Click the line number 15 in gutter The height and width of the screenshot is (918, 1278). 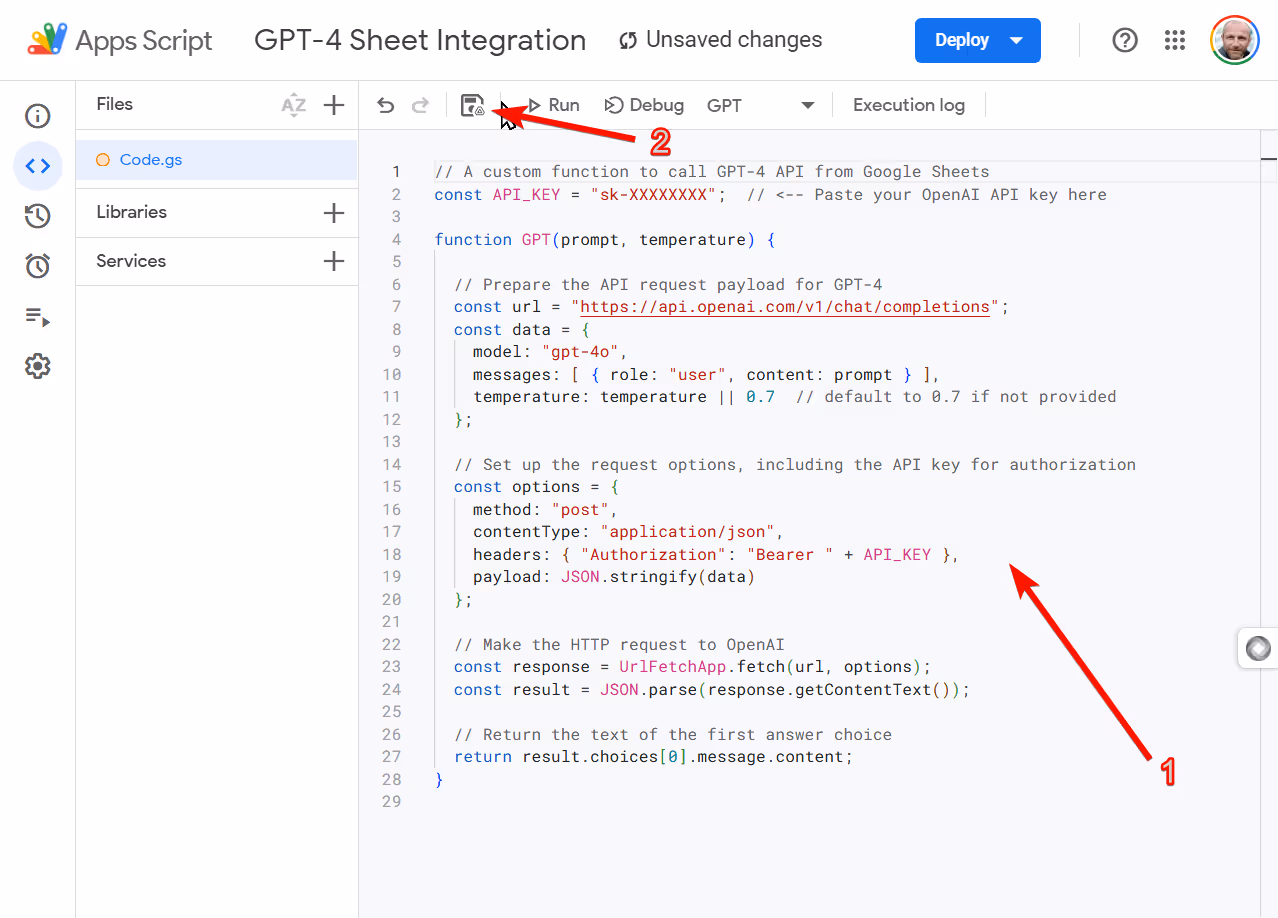coord(392,487)
